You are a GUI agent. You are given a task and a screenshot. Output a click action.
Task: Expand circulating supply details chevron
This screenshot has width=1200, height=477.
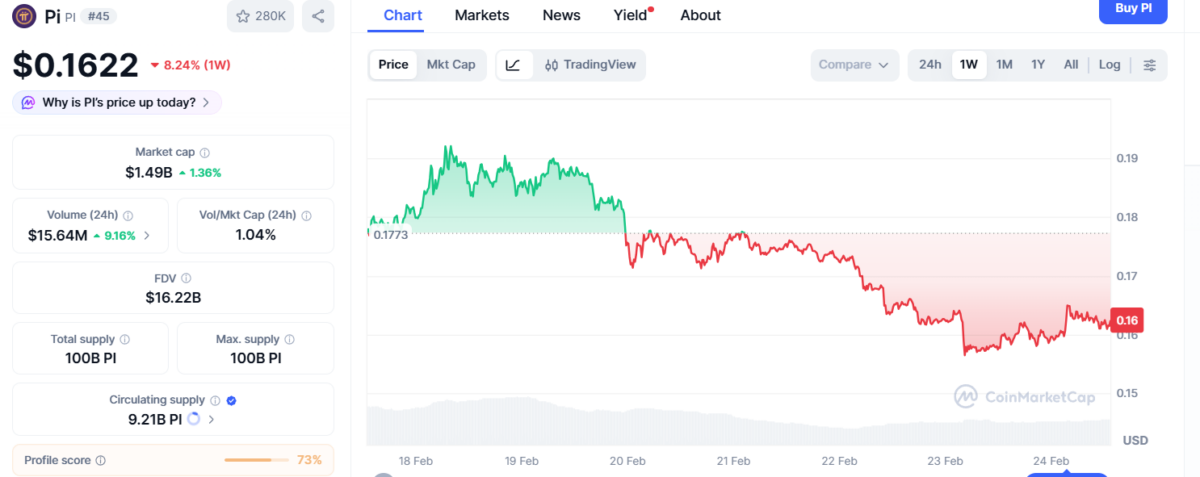[211, 420]
